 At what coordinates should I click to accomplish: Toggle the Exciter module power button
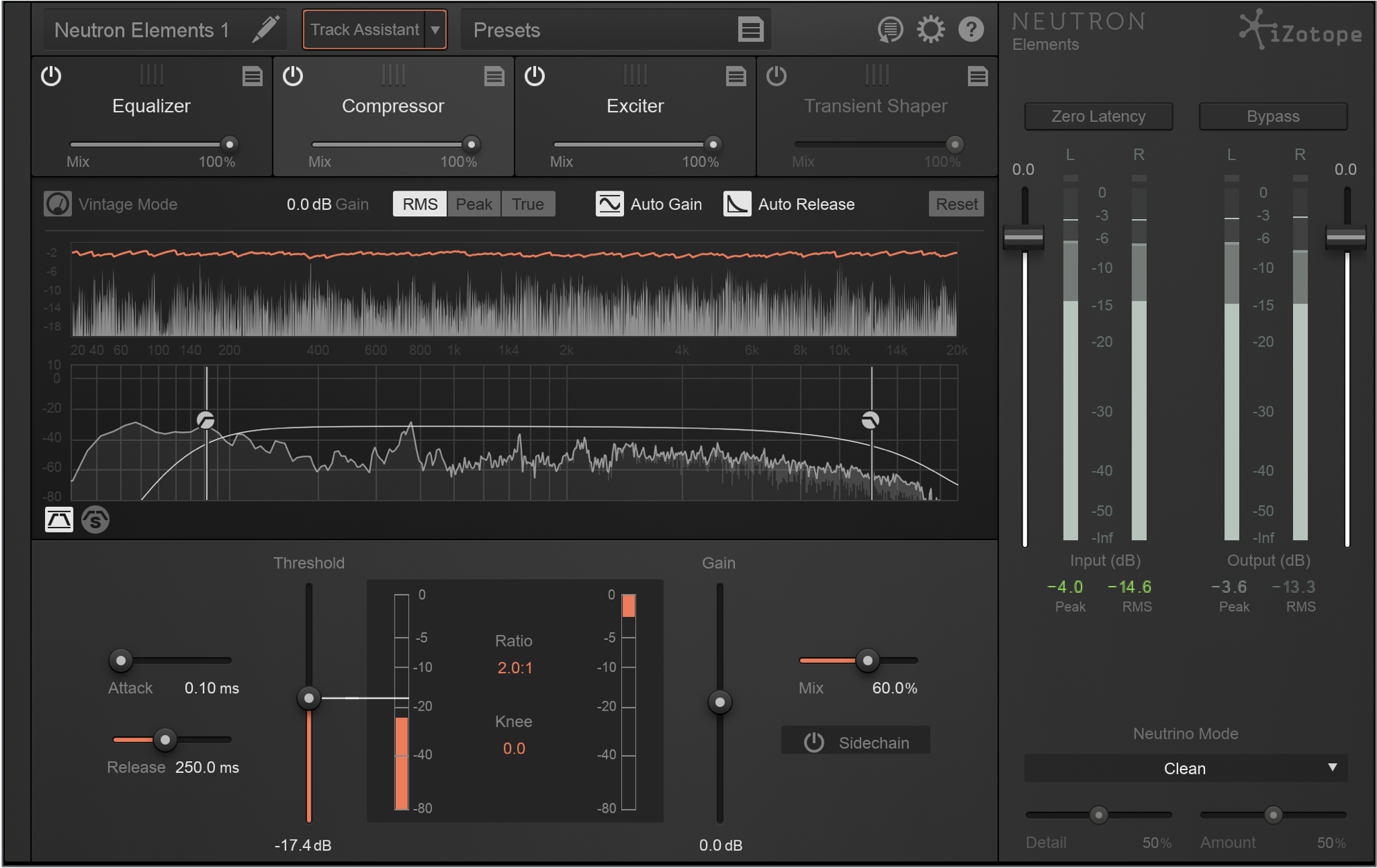click(x=535, y=76)
